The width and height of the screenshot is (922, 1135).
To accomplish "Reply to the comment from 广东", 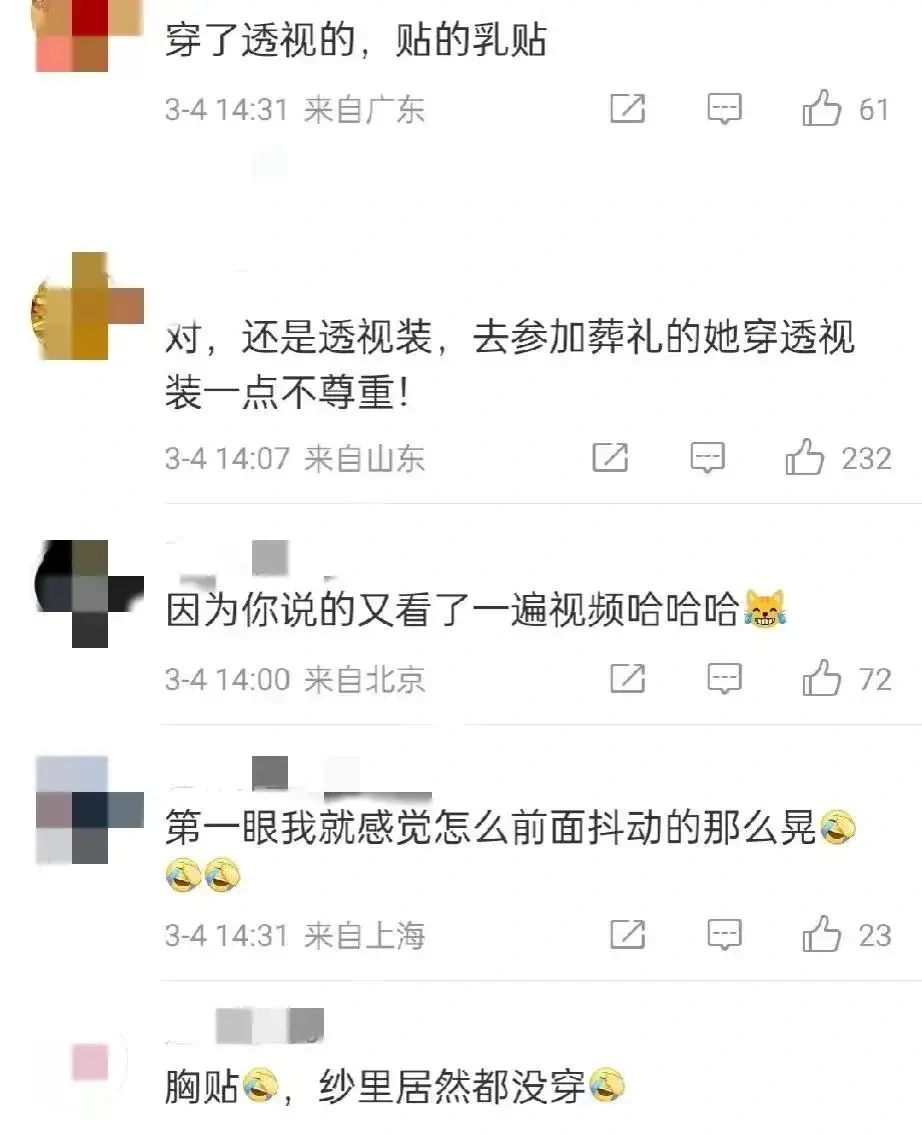I will tap(724, 109).
